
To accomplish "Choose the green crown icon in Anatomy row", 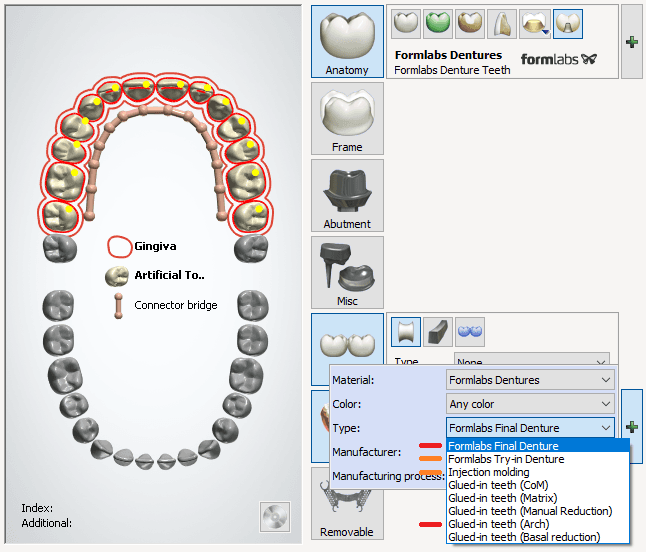I will (437, 23).
